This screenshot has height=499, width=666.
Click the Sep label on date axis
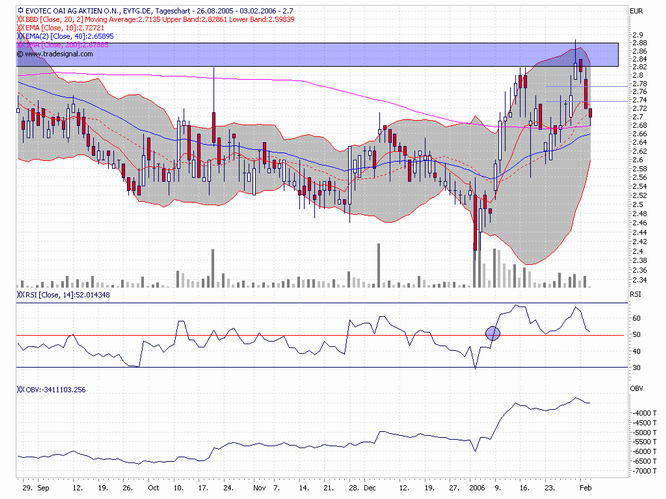point(43,488)
